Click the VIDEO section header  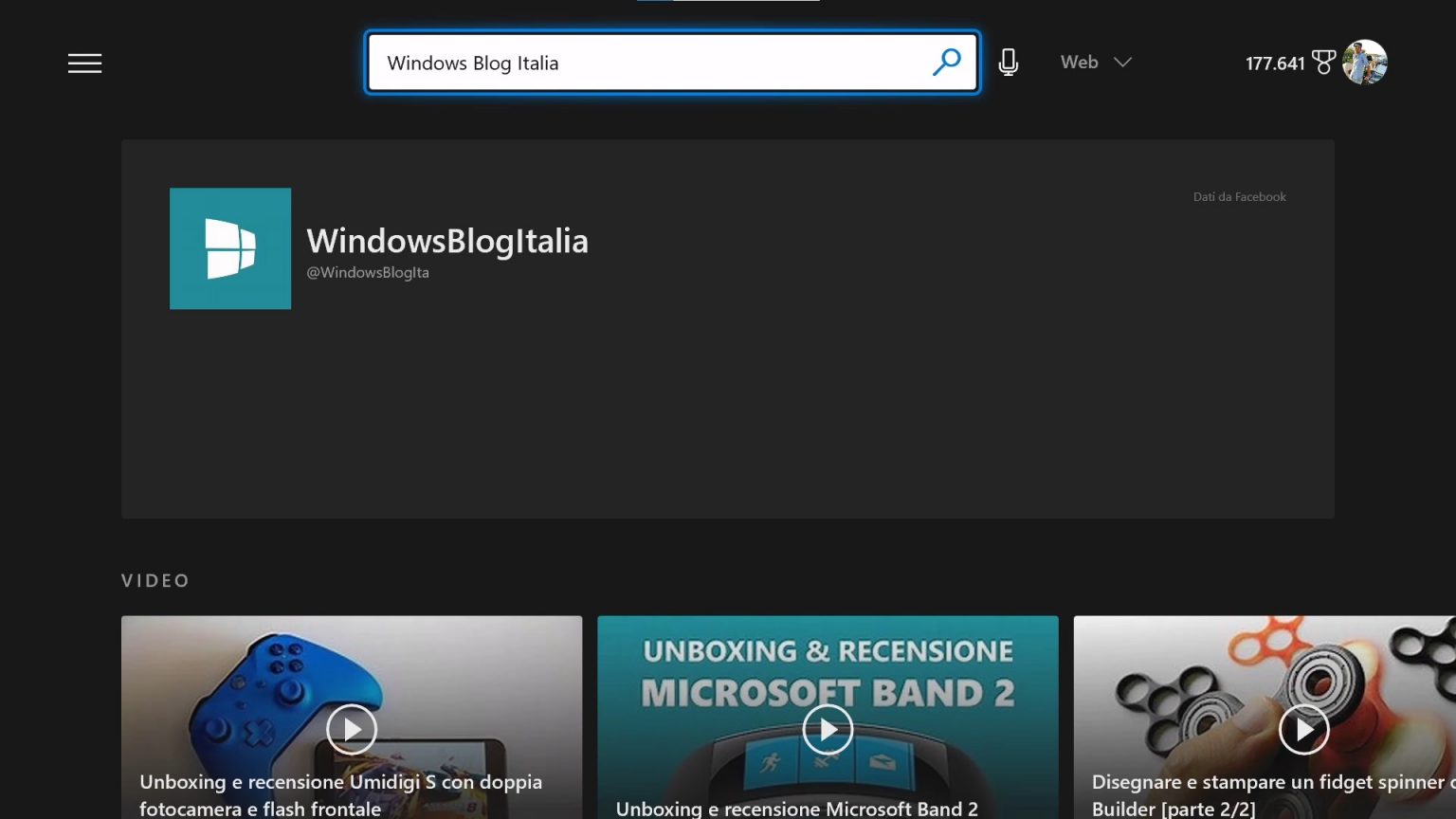(155, 580)
